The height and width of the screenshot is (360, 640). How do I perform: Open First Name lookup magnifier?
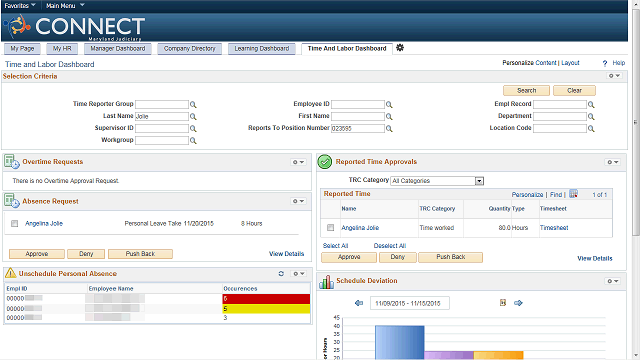point(389,116)
